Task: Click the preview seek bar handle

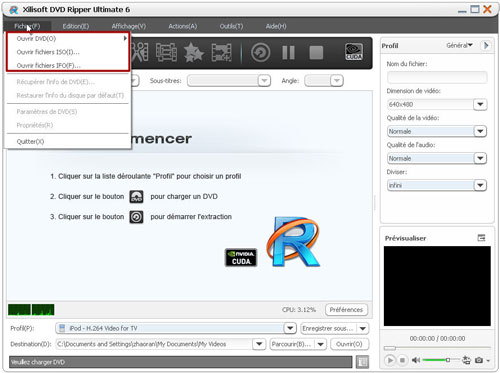Action: point(390,348)
